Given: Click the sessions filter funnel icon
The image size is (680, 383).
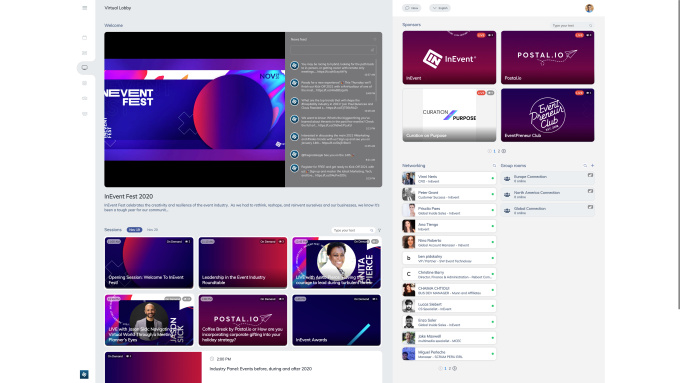Looking at the screenshot, I should 379,230.
